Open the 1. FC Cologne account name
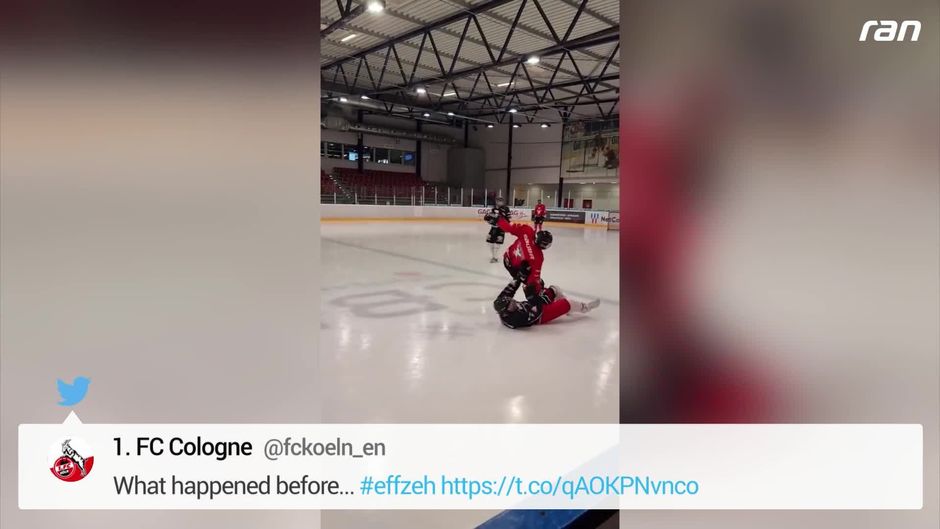Screen dimensions: 940x529 (x=183, y=447)
